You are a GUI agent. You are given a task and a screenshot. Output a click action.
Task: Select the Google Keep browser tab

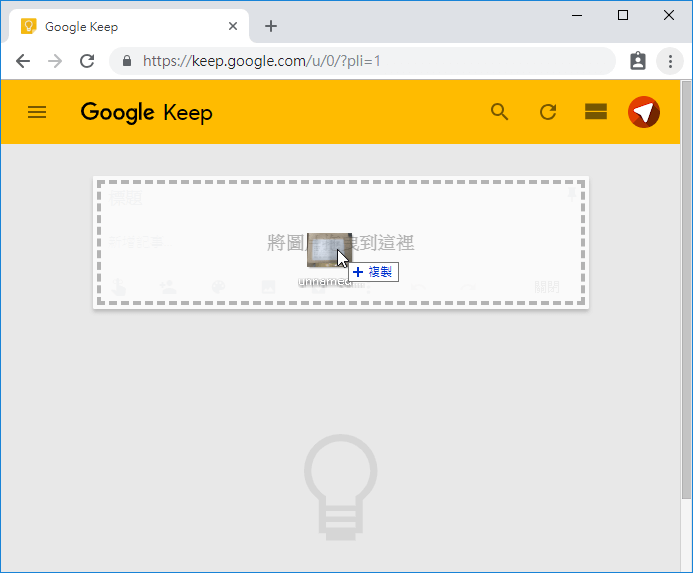(x=129, y=27)
